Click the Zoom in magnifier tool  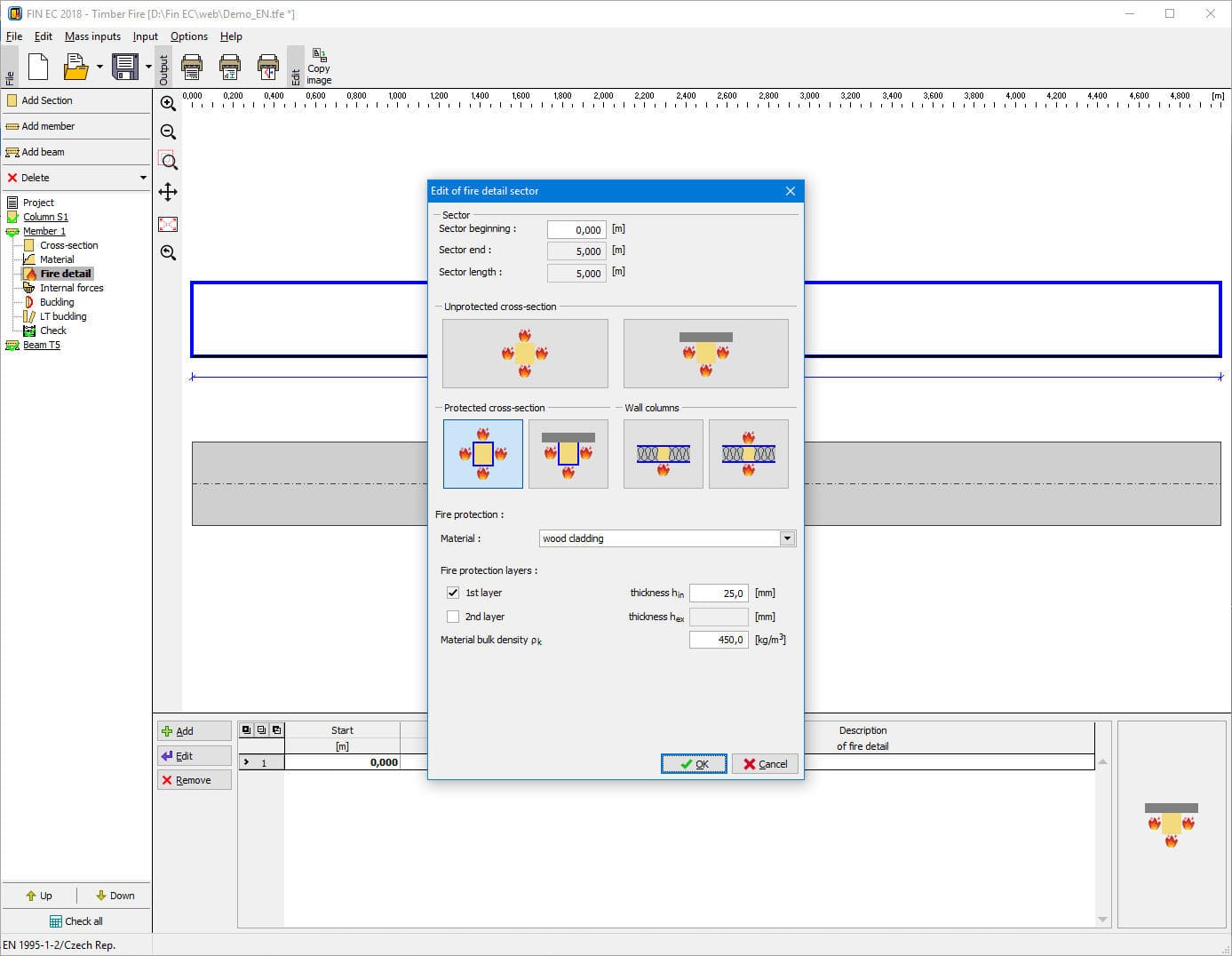click(168, 103)
